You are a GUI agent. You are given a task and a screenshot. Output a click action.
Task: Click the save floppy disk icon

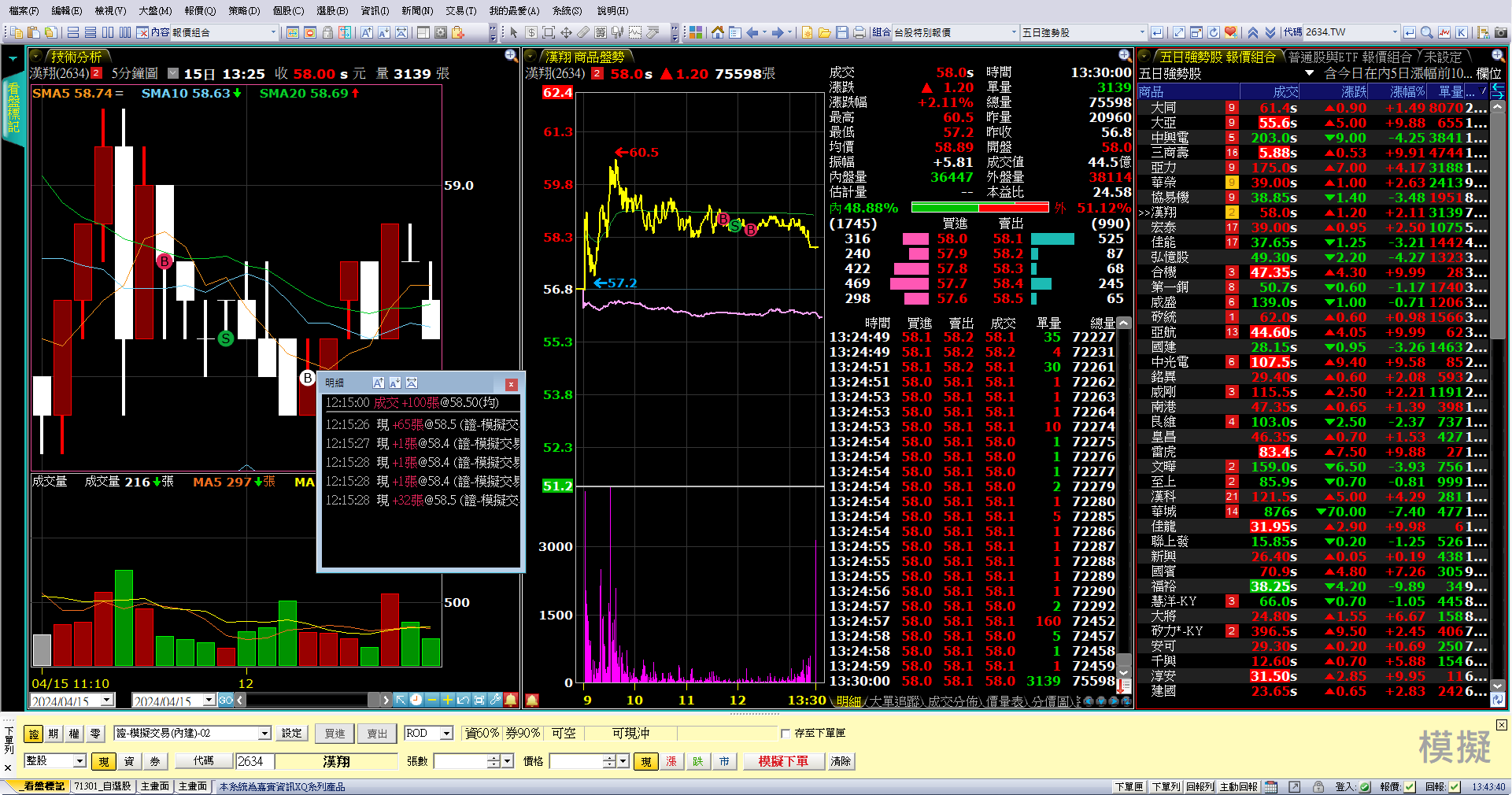(x=841, y=32)
